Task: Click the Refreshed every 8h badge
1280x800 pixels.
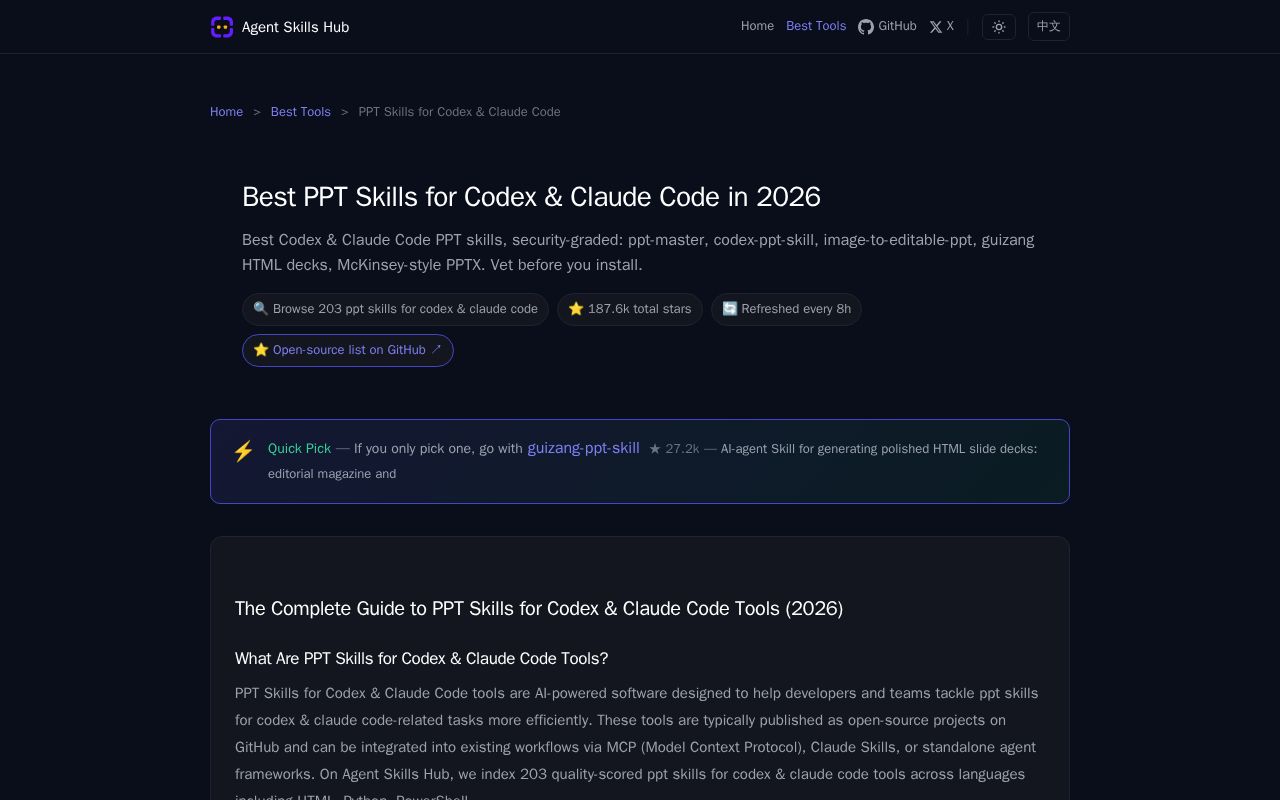Action: pyautogui.click(x=786, y=309)
